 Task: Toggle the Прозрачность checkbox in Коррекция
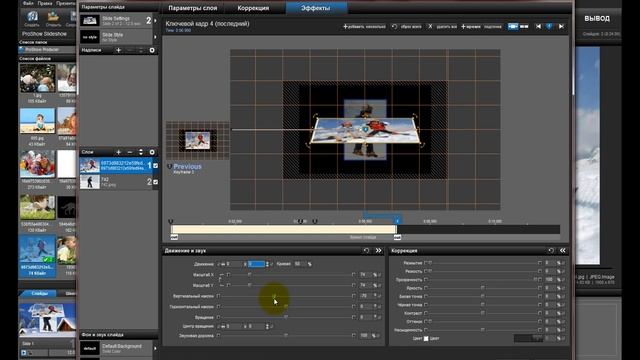(426, 280)
